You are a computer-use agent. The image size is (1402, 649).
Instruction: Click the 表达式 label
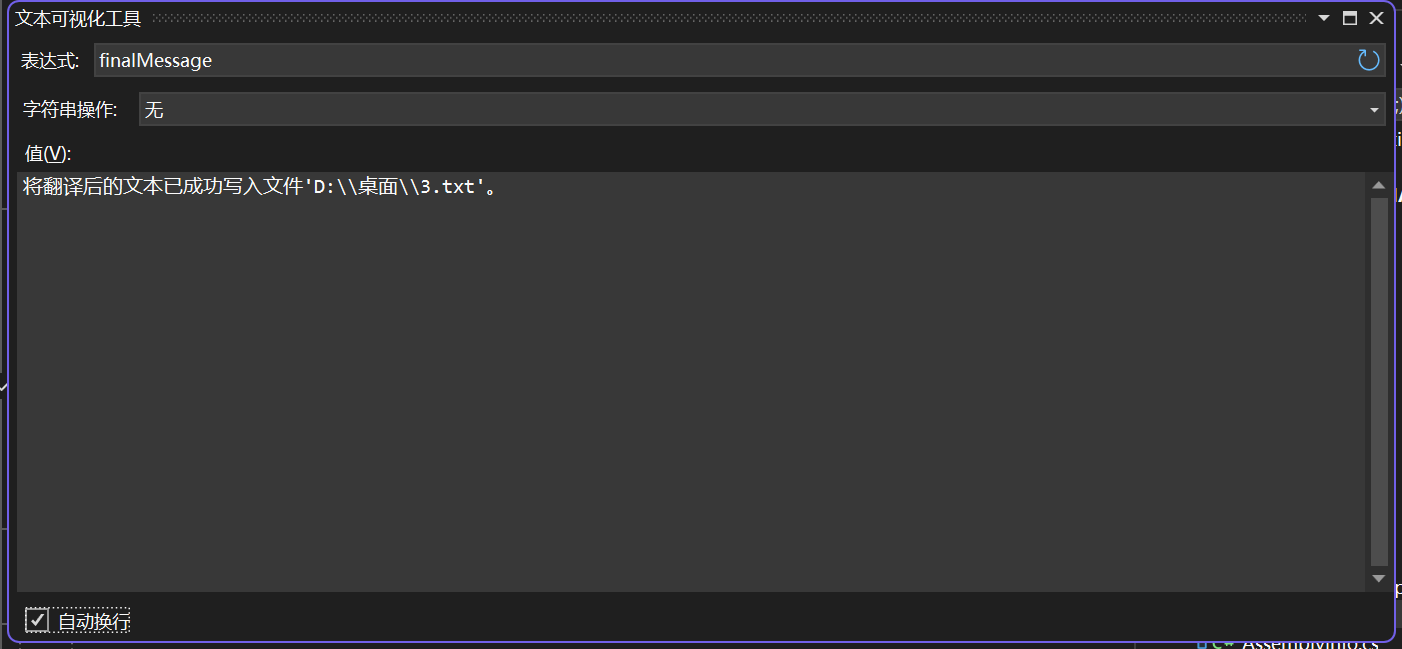(x=50, y=61)
